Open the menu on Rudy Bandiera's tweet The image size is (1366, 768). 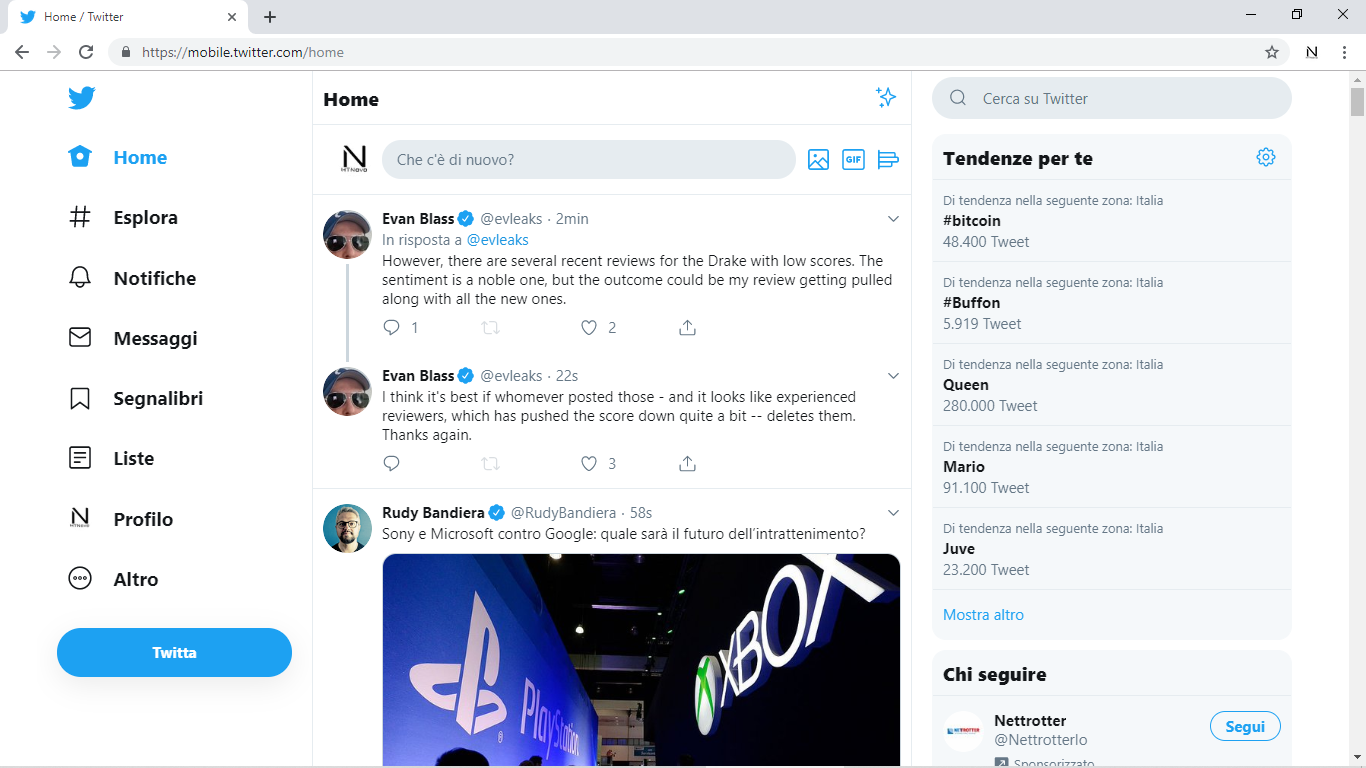pos(893,512)
